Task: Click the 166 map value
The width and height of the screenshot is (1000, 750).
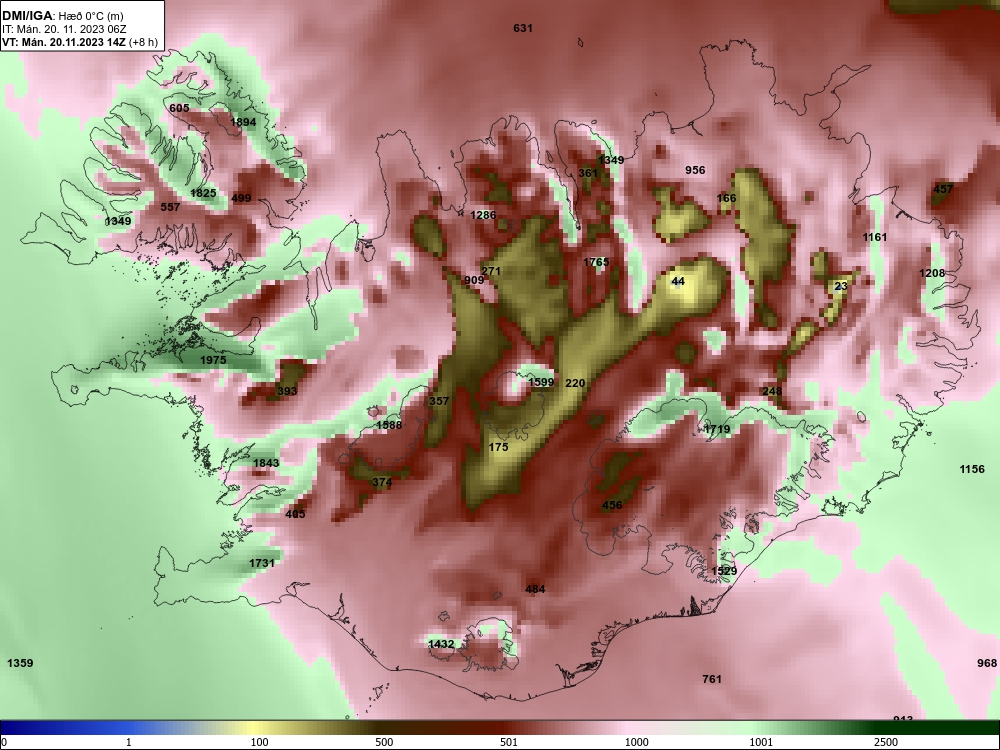Action: (x=726, y=198)
